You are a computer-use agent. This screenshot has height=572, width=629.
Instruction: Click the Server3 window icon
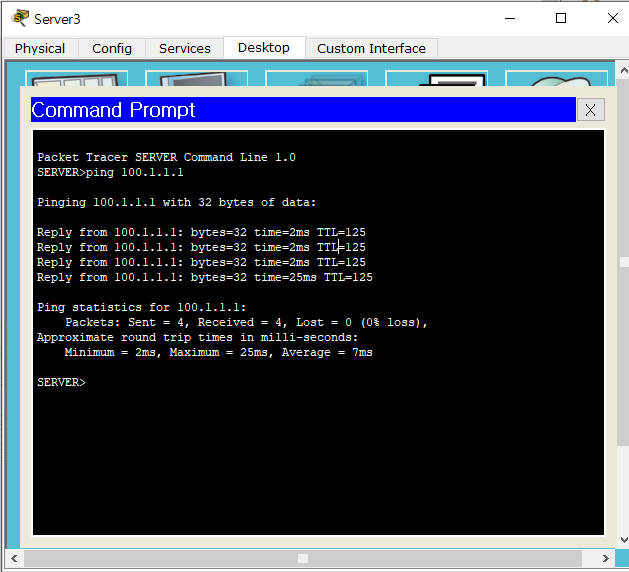(20, 18)
